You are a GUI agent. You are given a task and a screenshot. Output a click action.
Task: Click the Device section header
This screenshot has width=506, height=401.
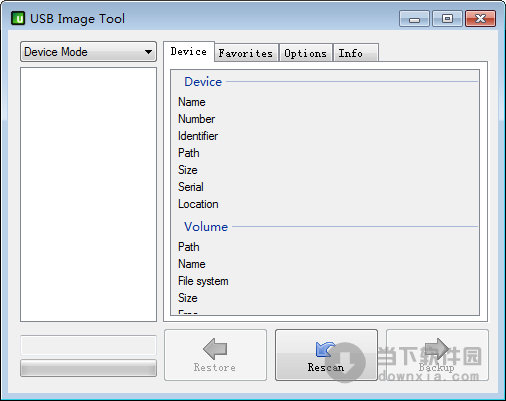point(203,82)
